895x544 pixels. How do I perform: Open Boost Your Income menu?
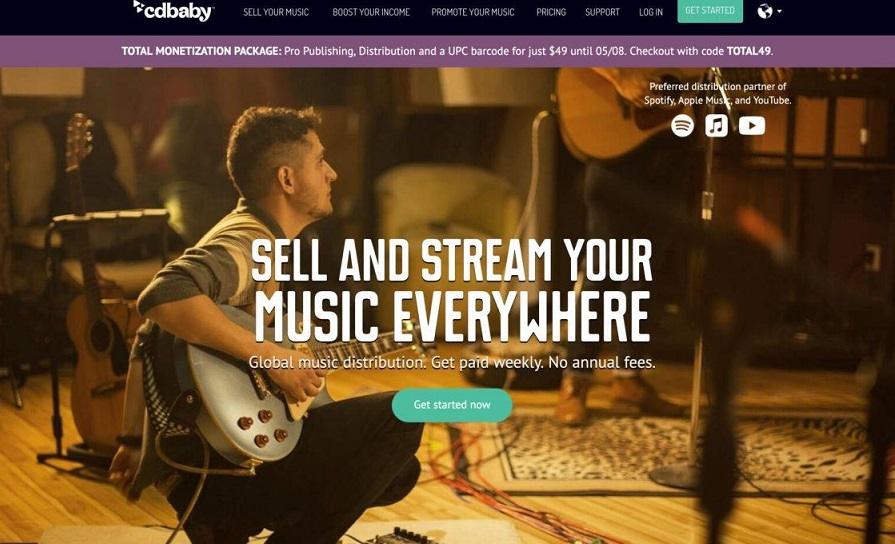click(x=371, y=12)
